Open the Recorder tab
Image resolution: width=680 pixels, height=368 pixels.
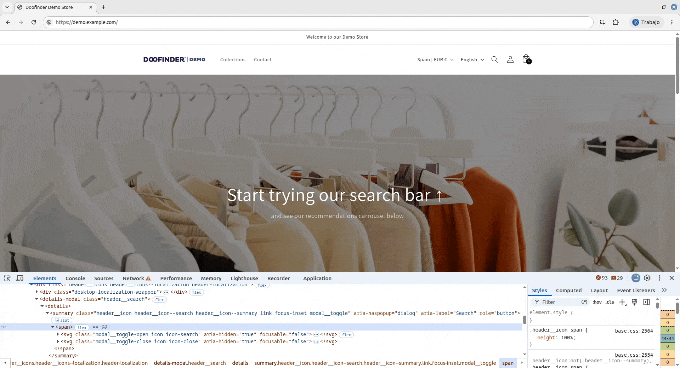click(x=279, y=278)
